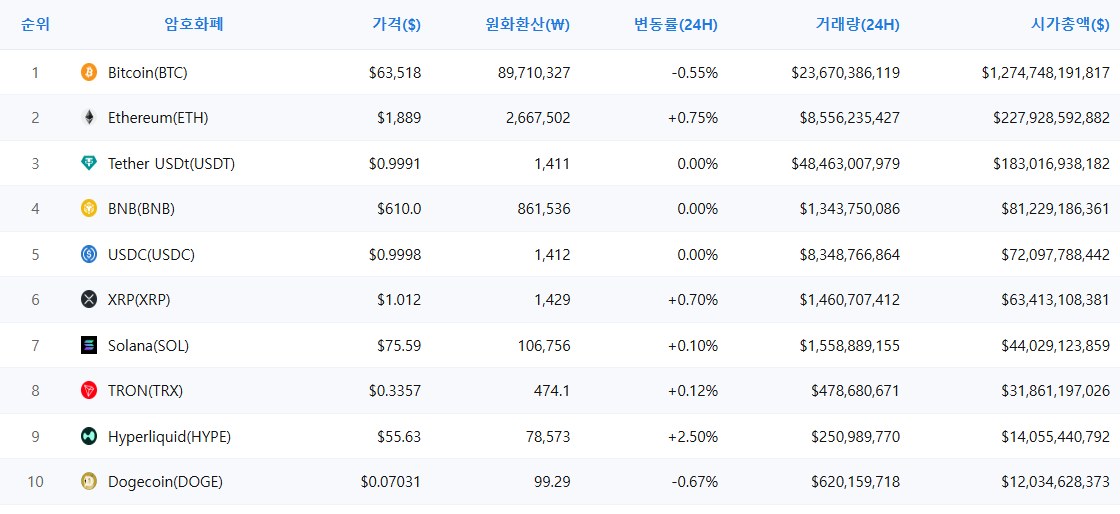
Task: Select BNB price $610.0
Action: coord(399,209)
